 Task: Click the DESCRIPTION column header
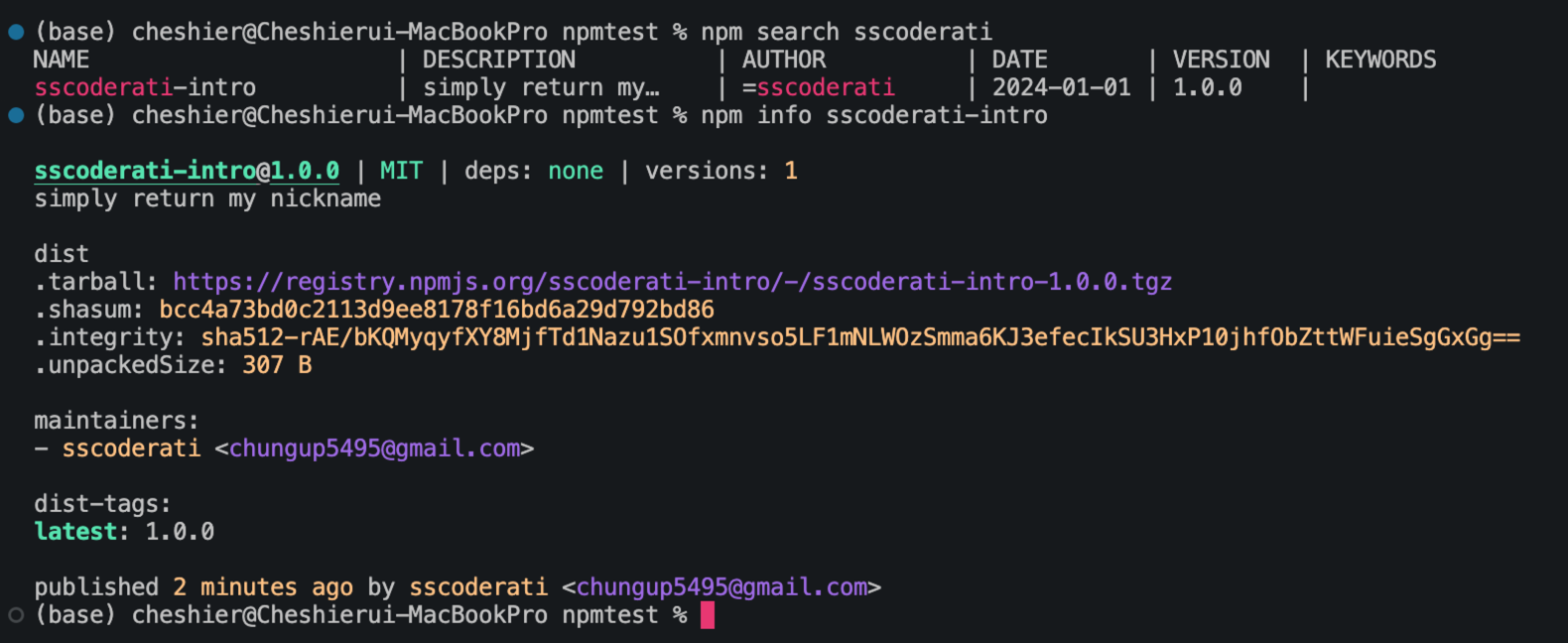tap(499, 60)
